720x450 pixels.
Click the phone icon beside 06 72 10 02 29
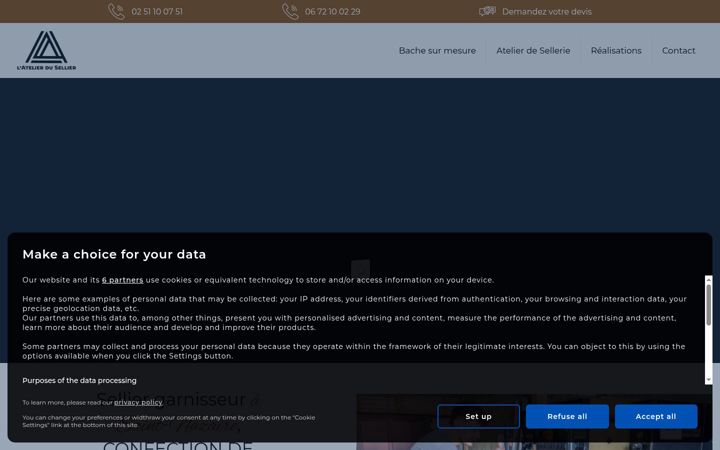[290, 11]
